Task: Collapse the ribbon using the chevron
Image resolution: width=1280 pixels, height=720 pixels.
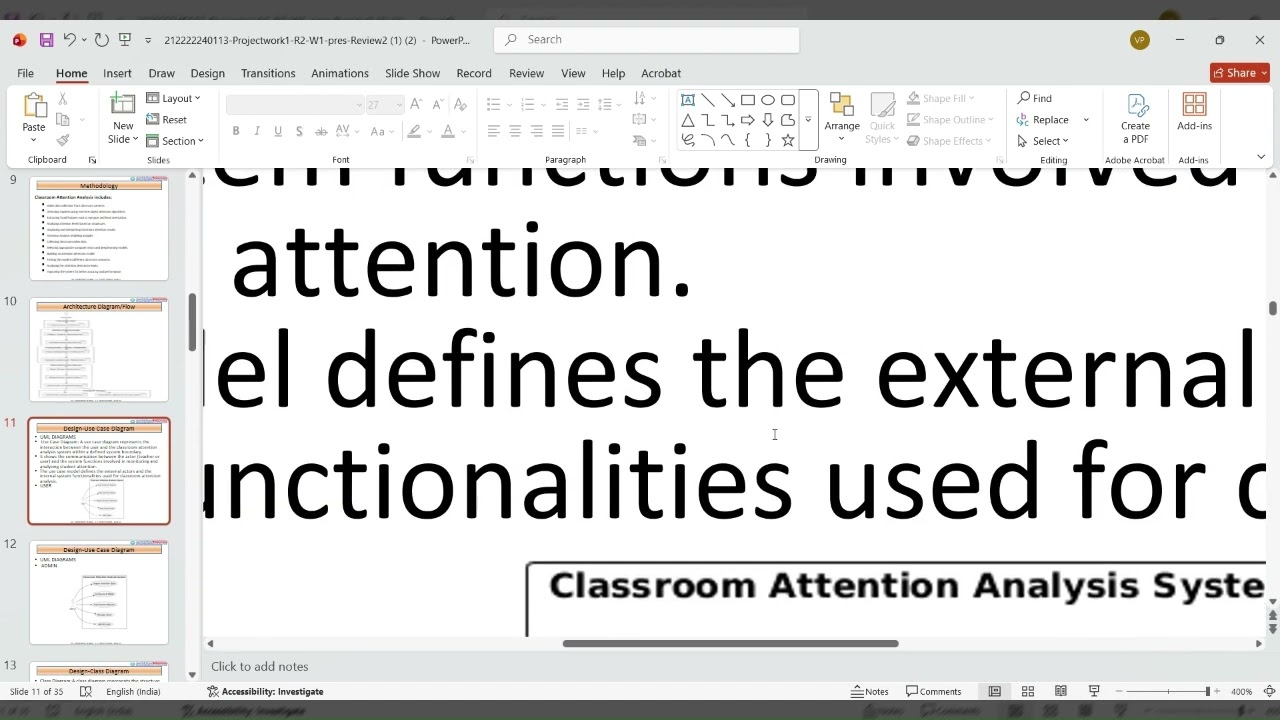Action: pos(1260,157)
